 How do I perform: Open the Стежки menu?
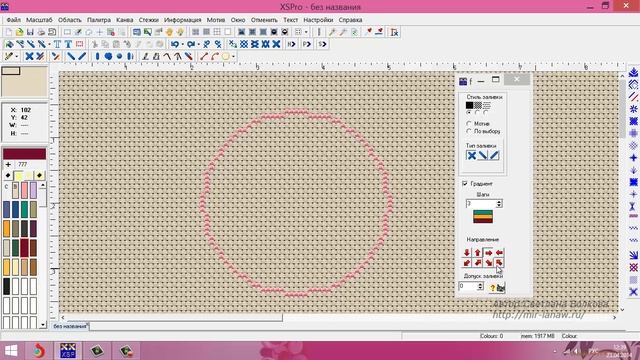pos(149,20)
